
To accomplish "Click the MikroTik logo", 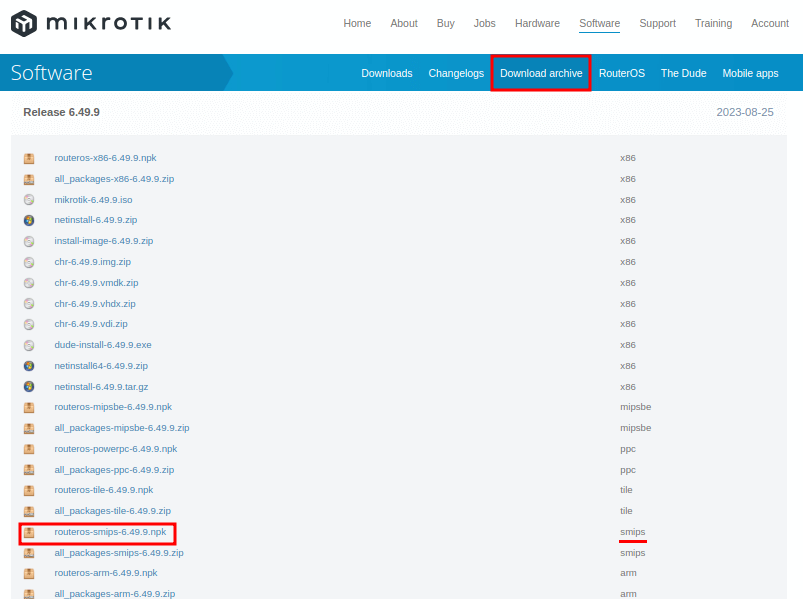I will 91,22.
